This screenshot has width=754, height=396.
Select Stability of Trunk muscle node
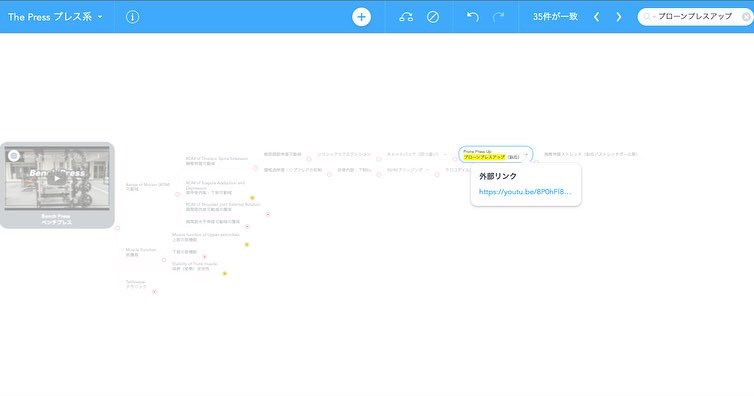[x=194, y=266]
